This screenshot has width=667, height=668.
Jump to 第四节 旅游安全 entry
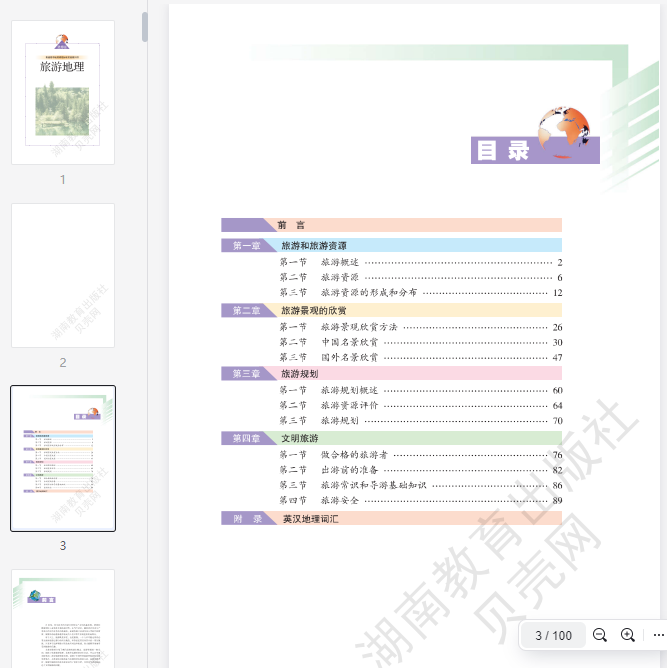340,500
